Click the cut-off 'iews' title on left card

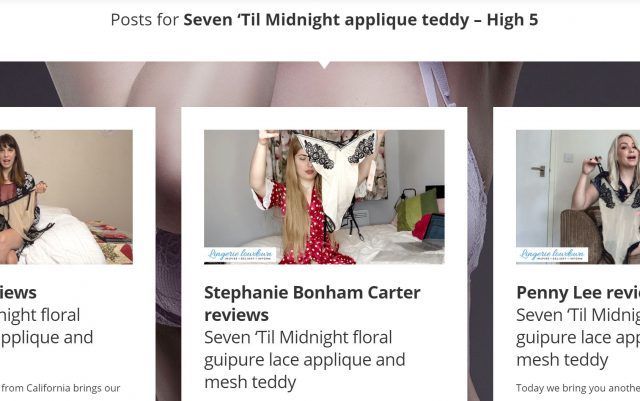(18, 293)
